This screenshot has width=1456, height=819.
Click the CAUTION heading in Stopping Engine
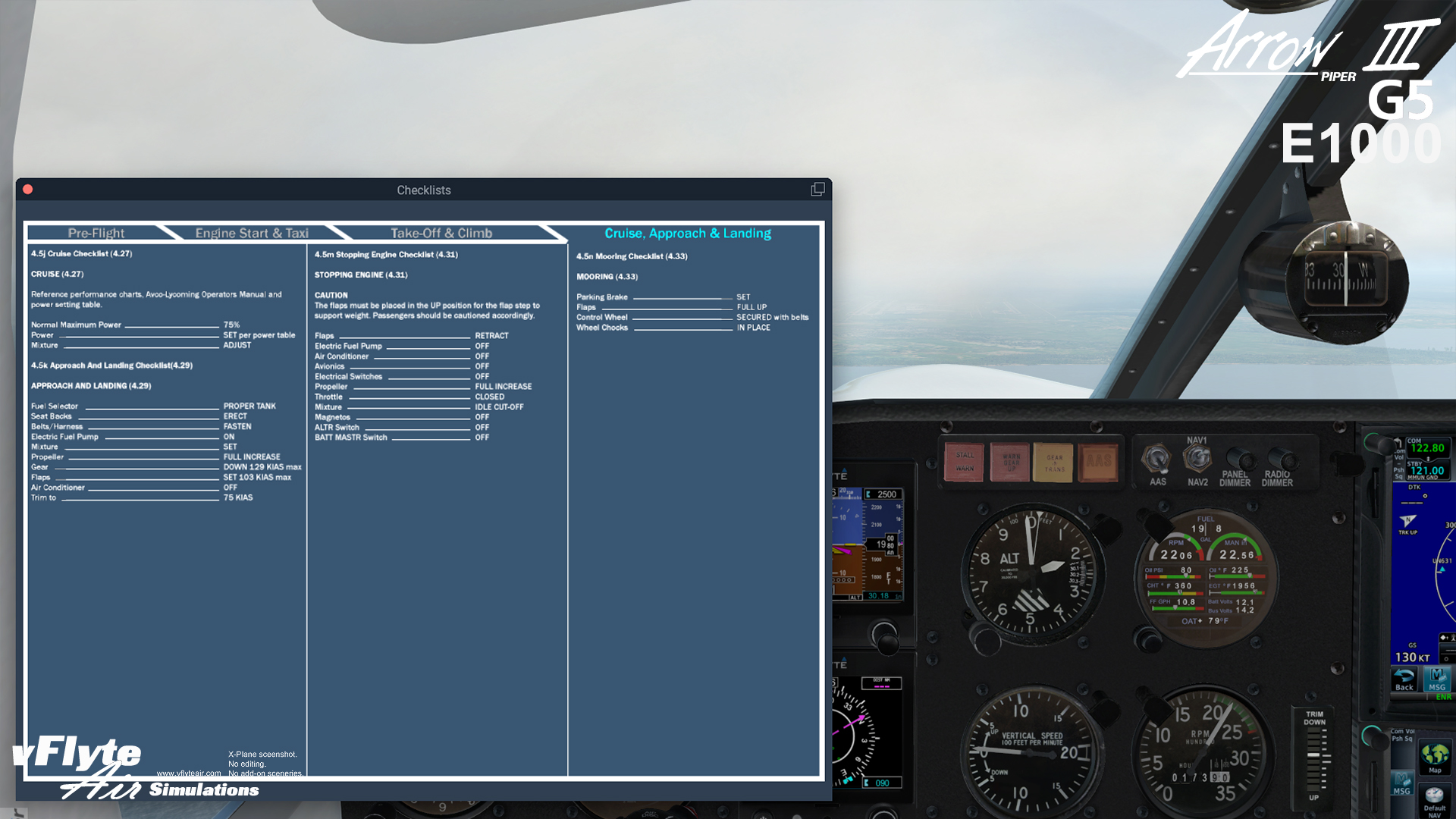tap(331, 295)
